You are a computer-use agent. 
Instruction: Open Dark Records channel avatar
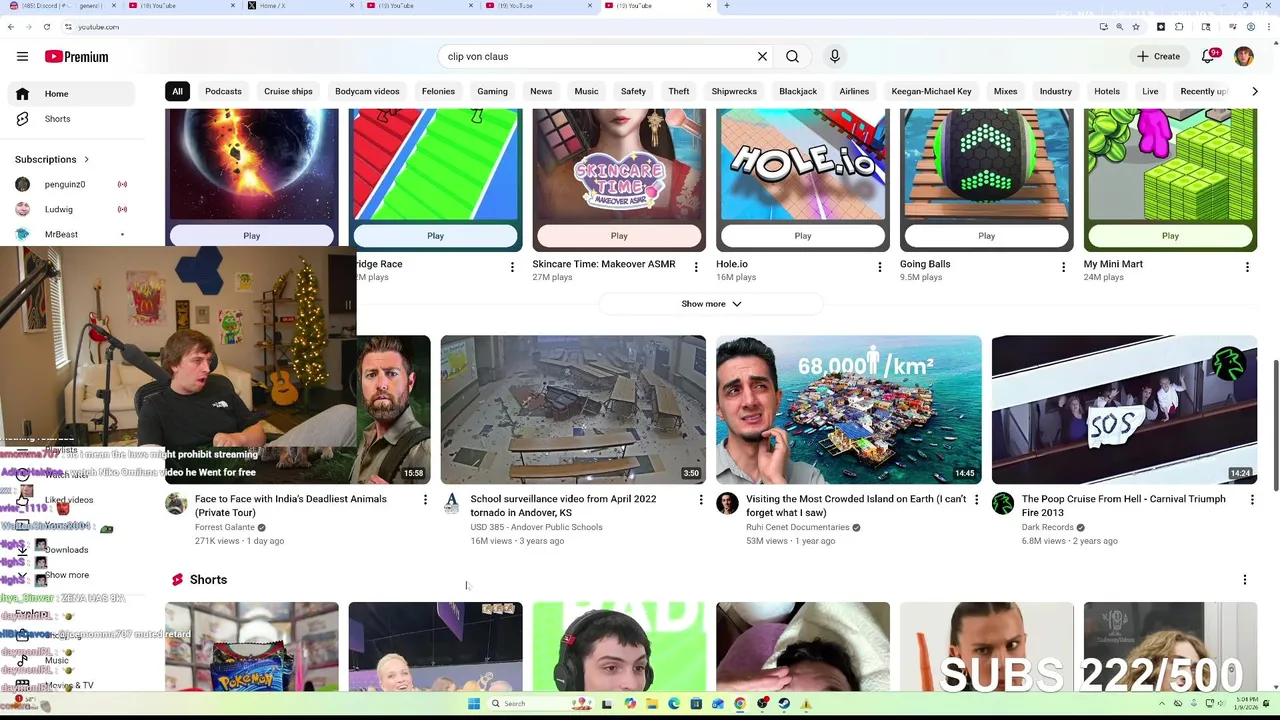tap(1003, 504)
